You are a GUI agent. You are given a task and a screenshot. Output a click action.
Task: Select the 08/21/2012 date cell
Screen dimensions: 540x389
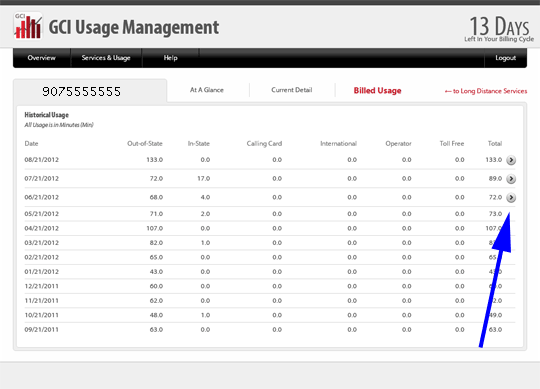click(x=42, y=160)
